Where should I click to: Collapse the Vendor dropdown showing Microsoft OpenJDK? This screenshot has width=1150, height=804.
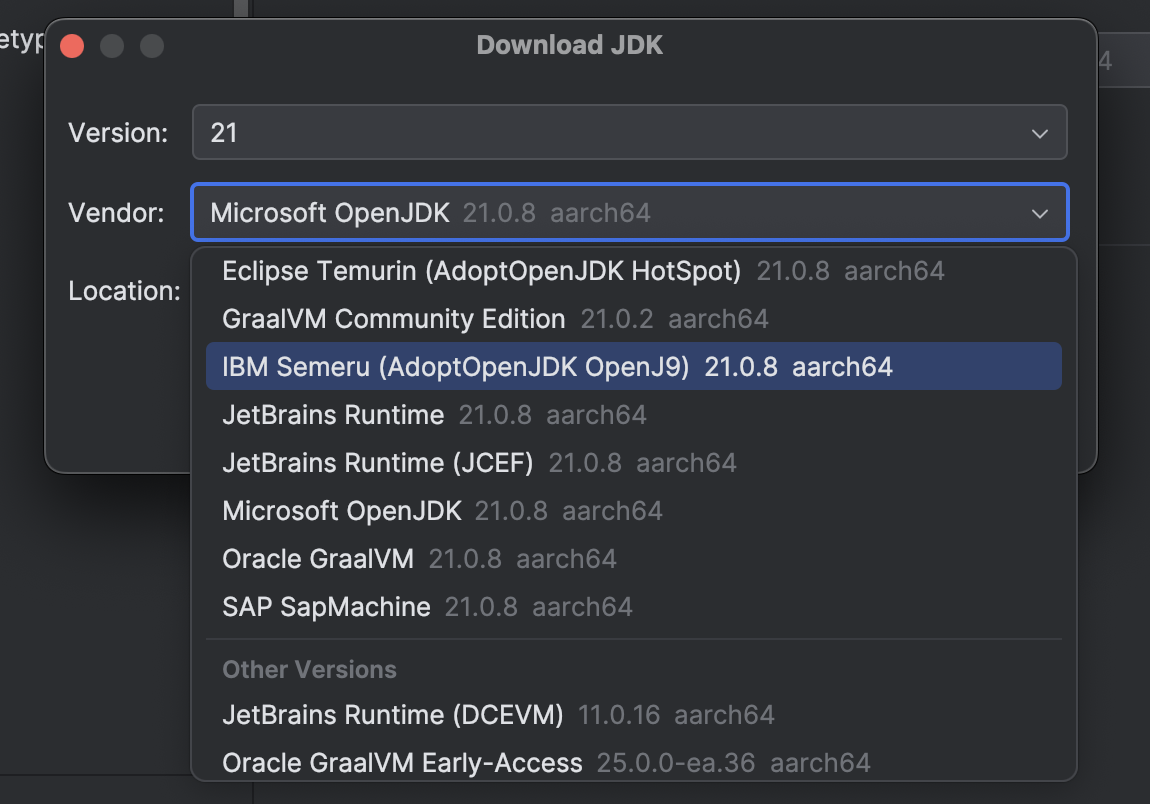click(629, 213)
